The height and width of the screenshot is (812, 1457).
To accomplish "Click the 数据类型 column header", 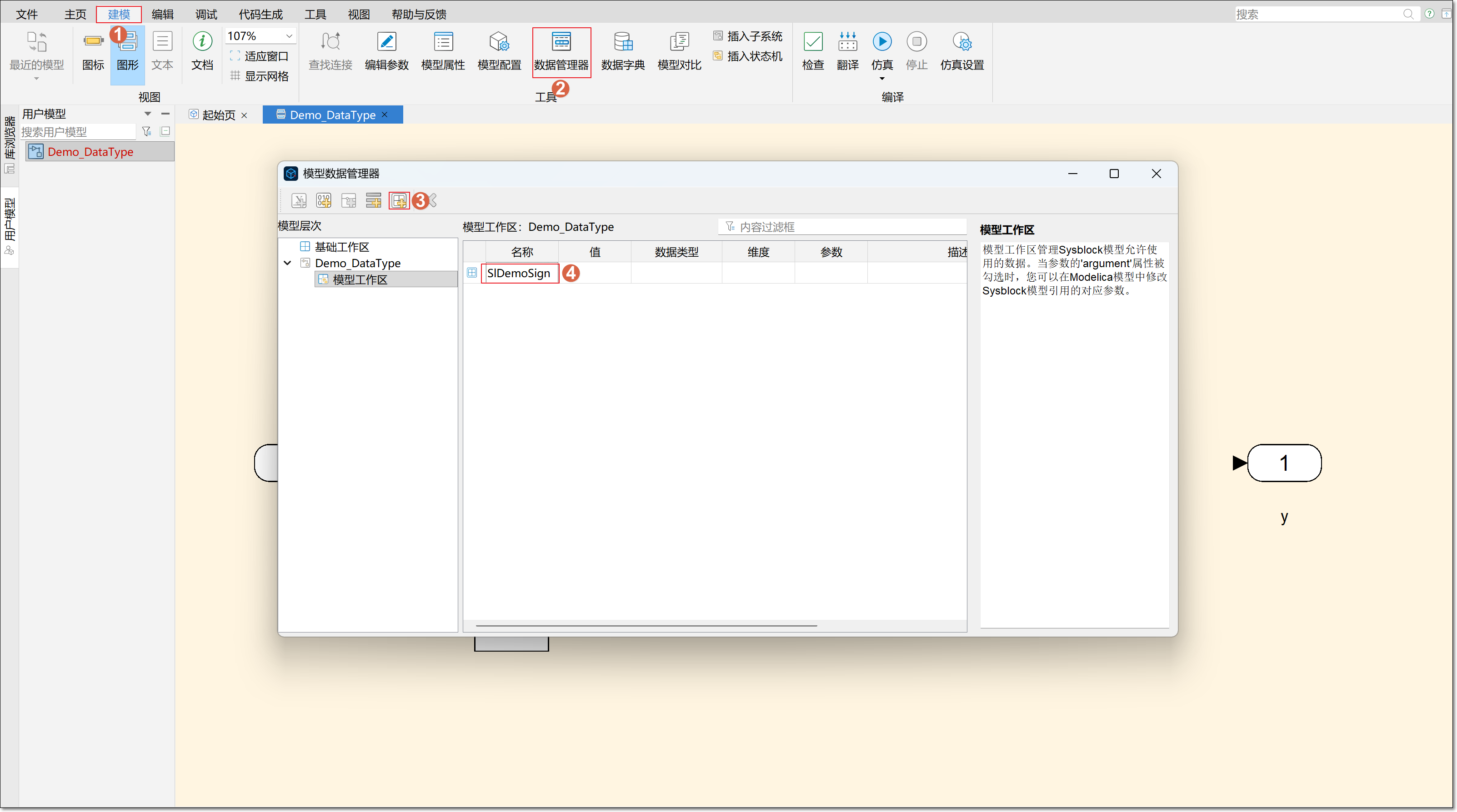I will [676, 252].
